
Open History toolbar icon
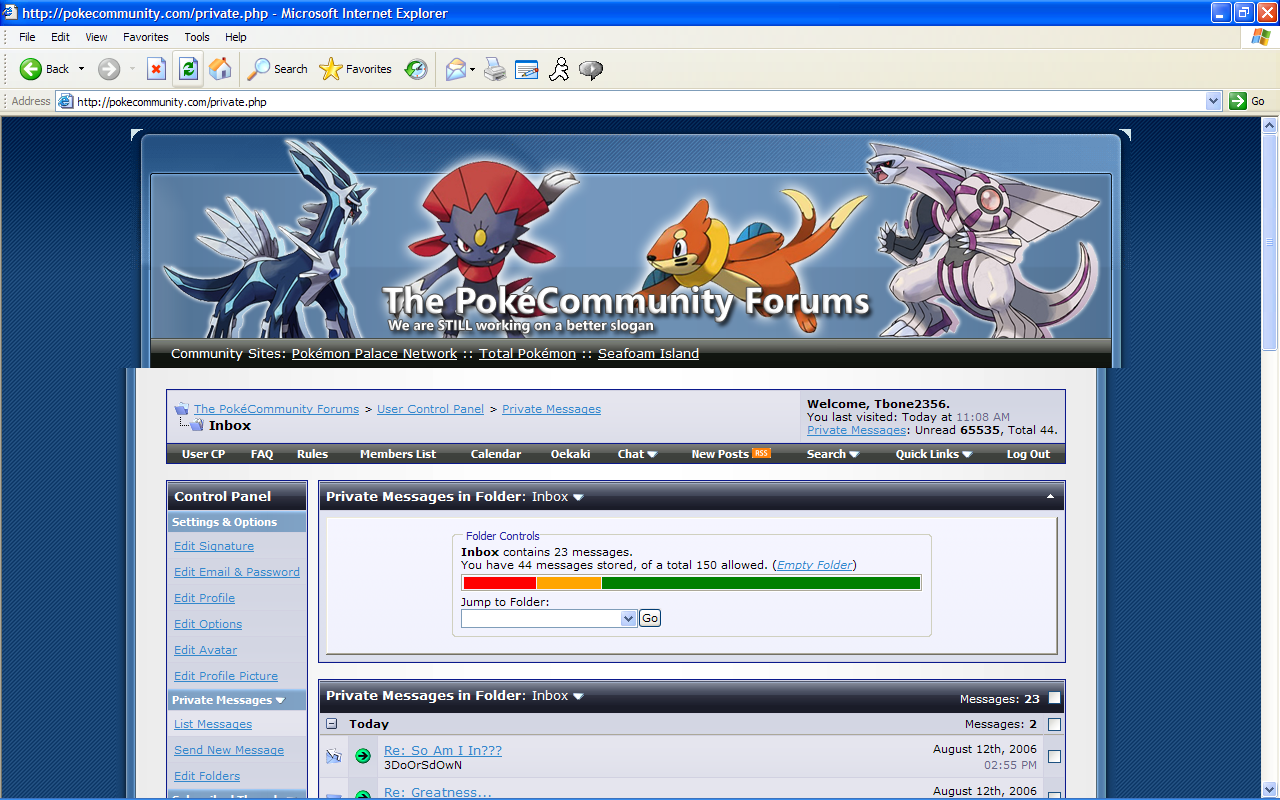416,69
